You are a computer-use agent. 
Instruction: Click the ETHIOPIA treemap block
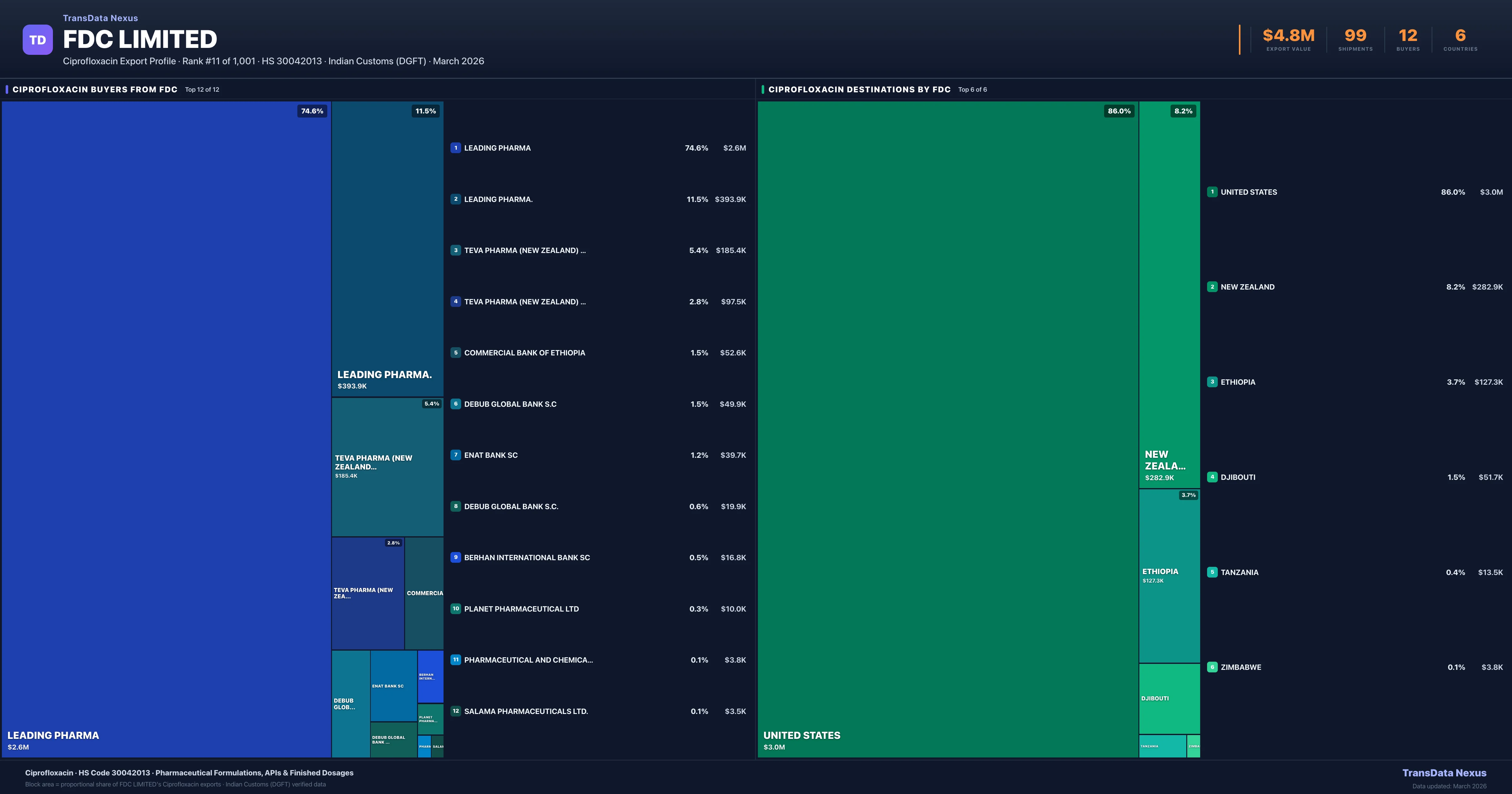[1169, 576]
